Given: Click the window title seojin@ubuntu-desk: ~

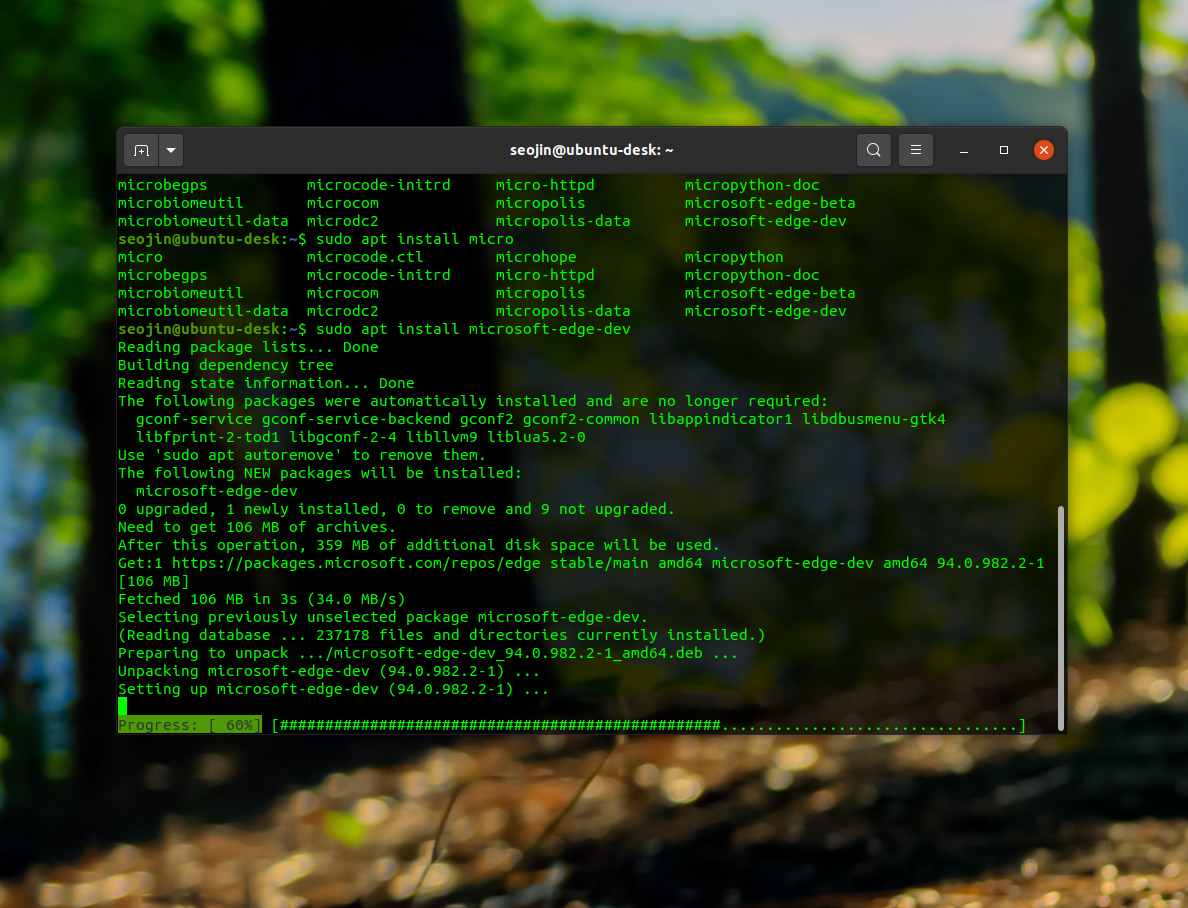Looking at the screenshot, I should [591, 150].
